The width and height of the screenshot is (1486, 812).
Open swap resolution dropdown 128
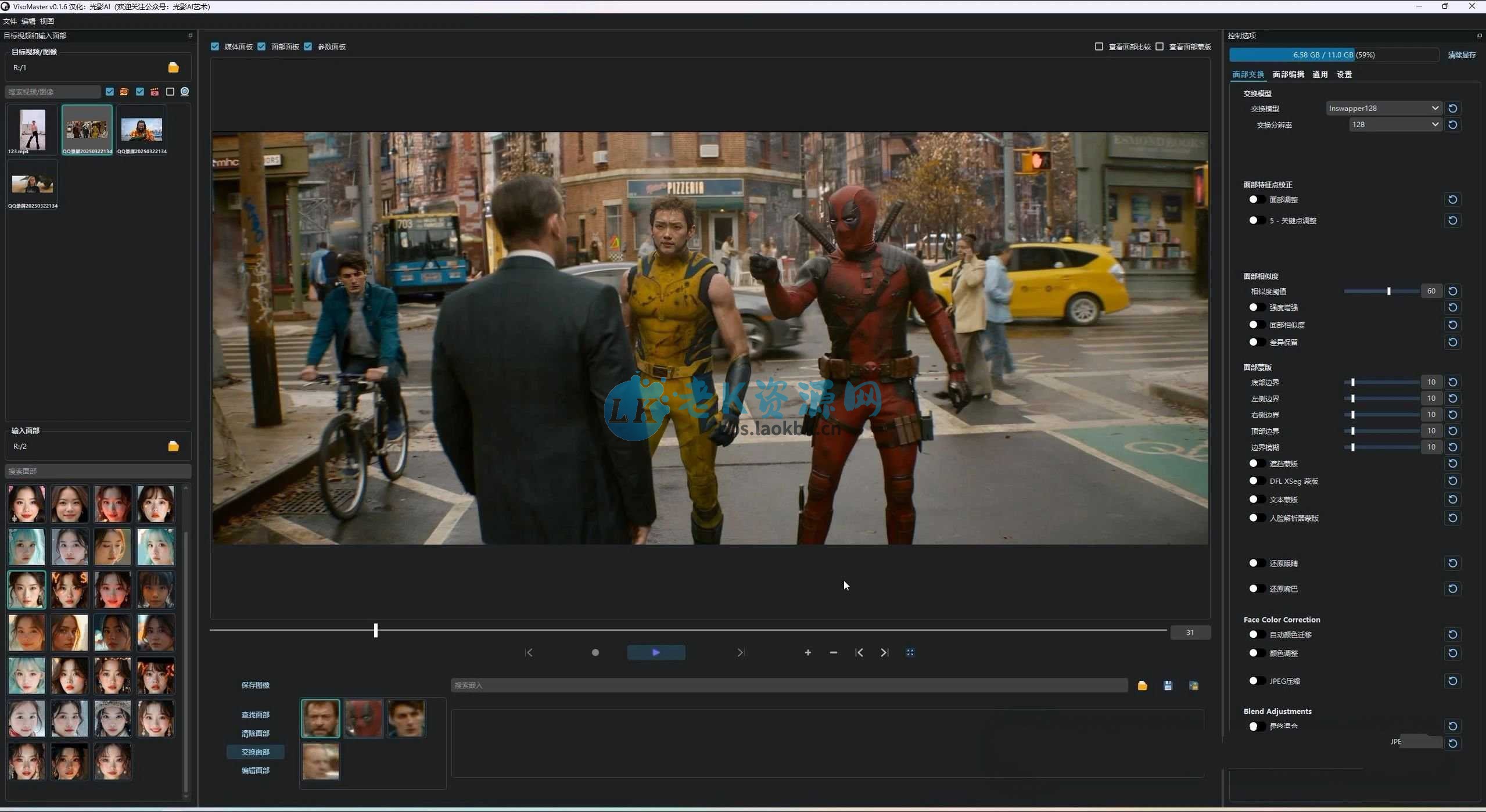(x=1395, y=124)
